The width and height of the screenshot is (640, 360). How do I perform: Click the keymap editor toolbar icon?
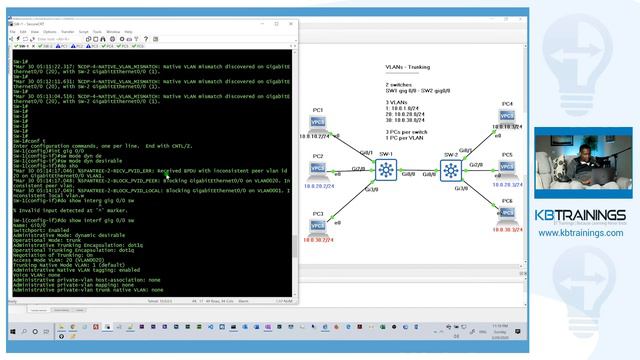[x=129, y=39]
